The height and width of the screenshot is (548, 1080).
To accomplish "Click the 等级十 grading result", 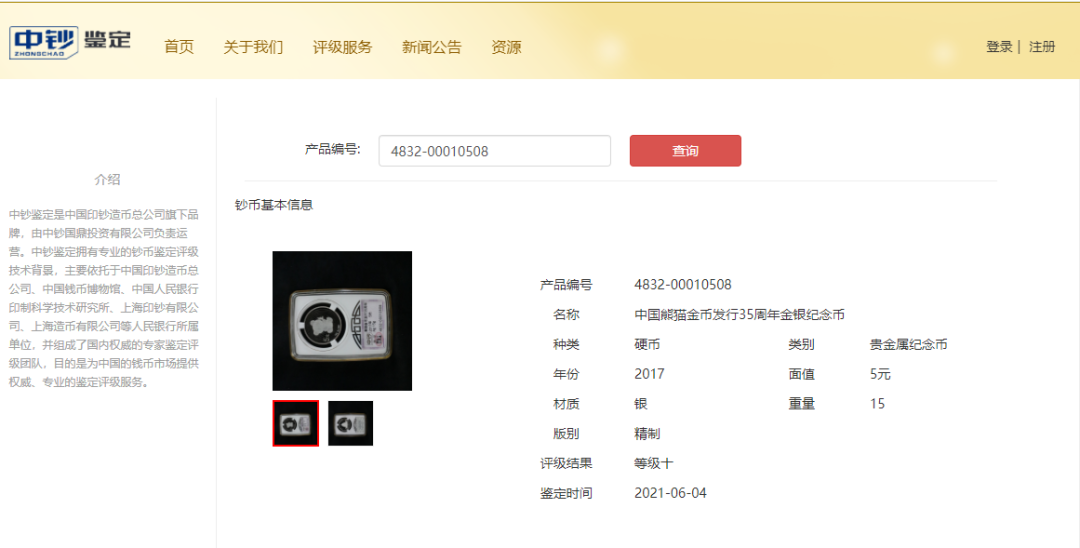I will (654, 463).
